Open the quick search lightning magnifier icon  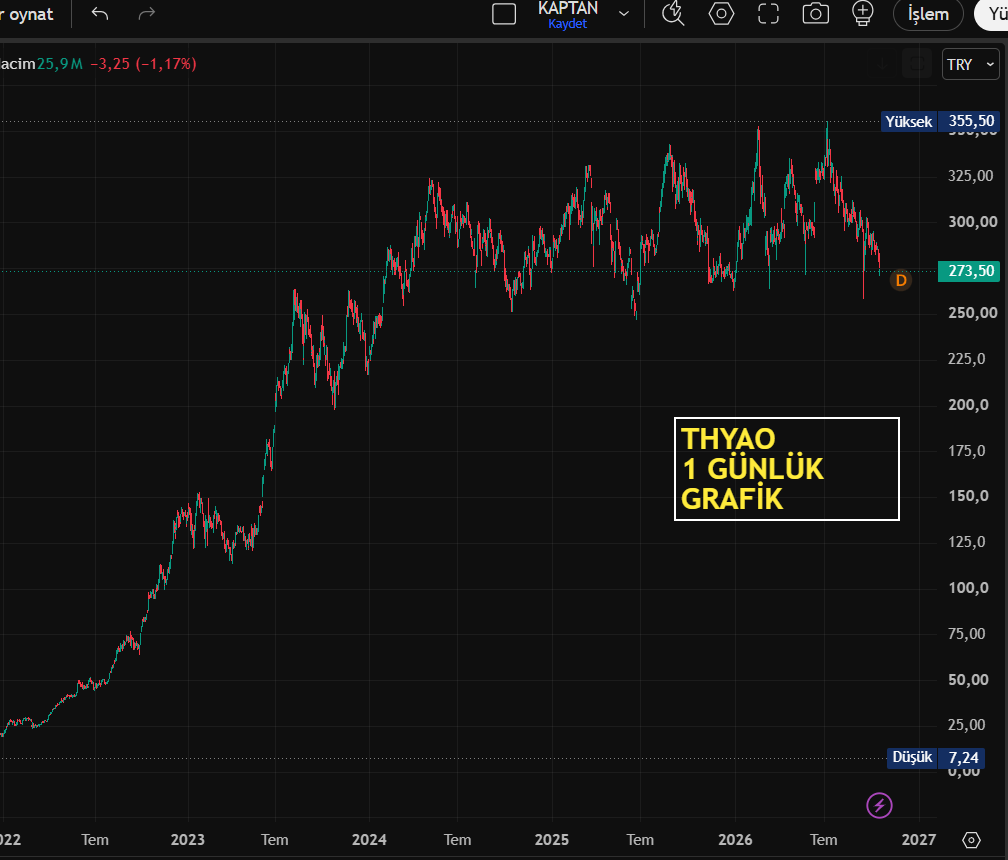tap(673, 13)
